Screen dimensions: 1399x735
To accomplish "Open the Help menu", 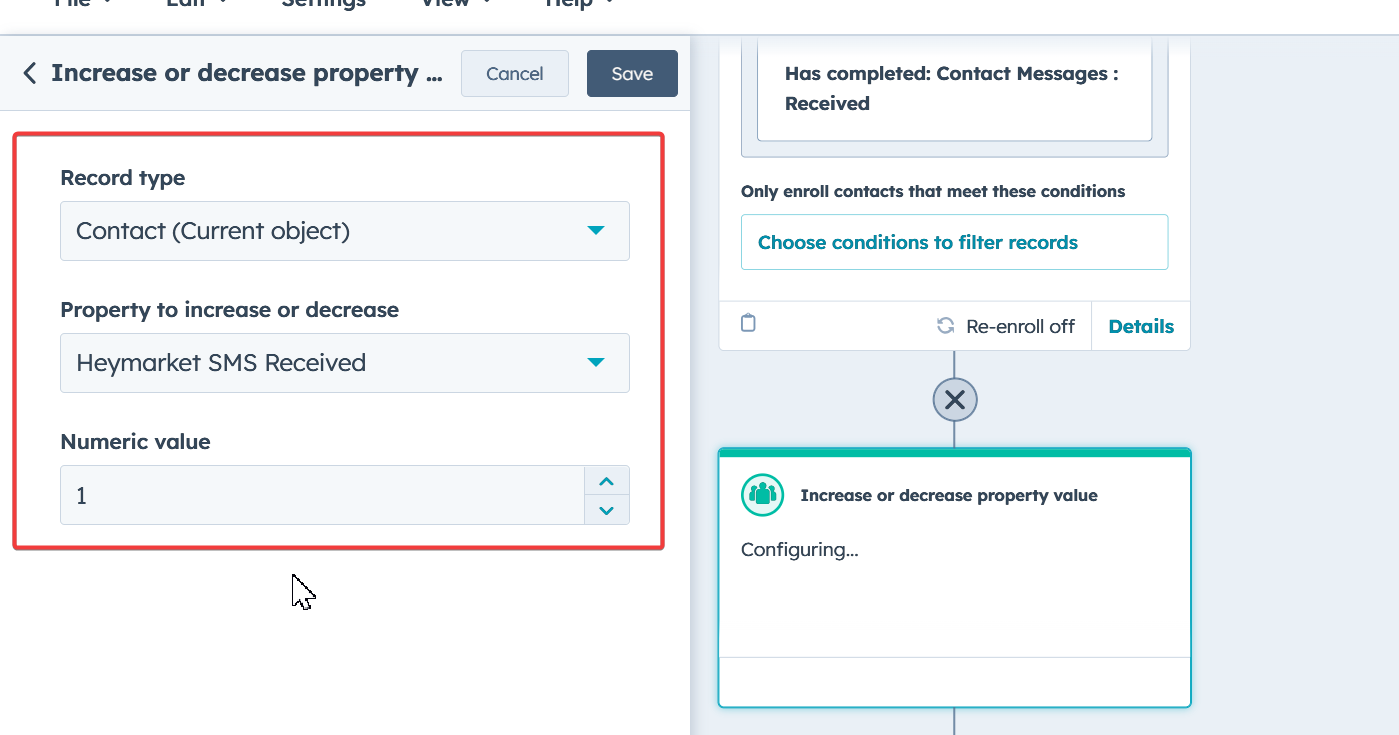I will pyautogui.click(x=579, y=3).
